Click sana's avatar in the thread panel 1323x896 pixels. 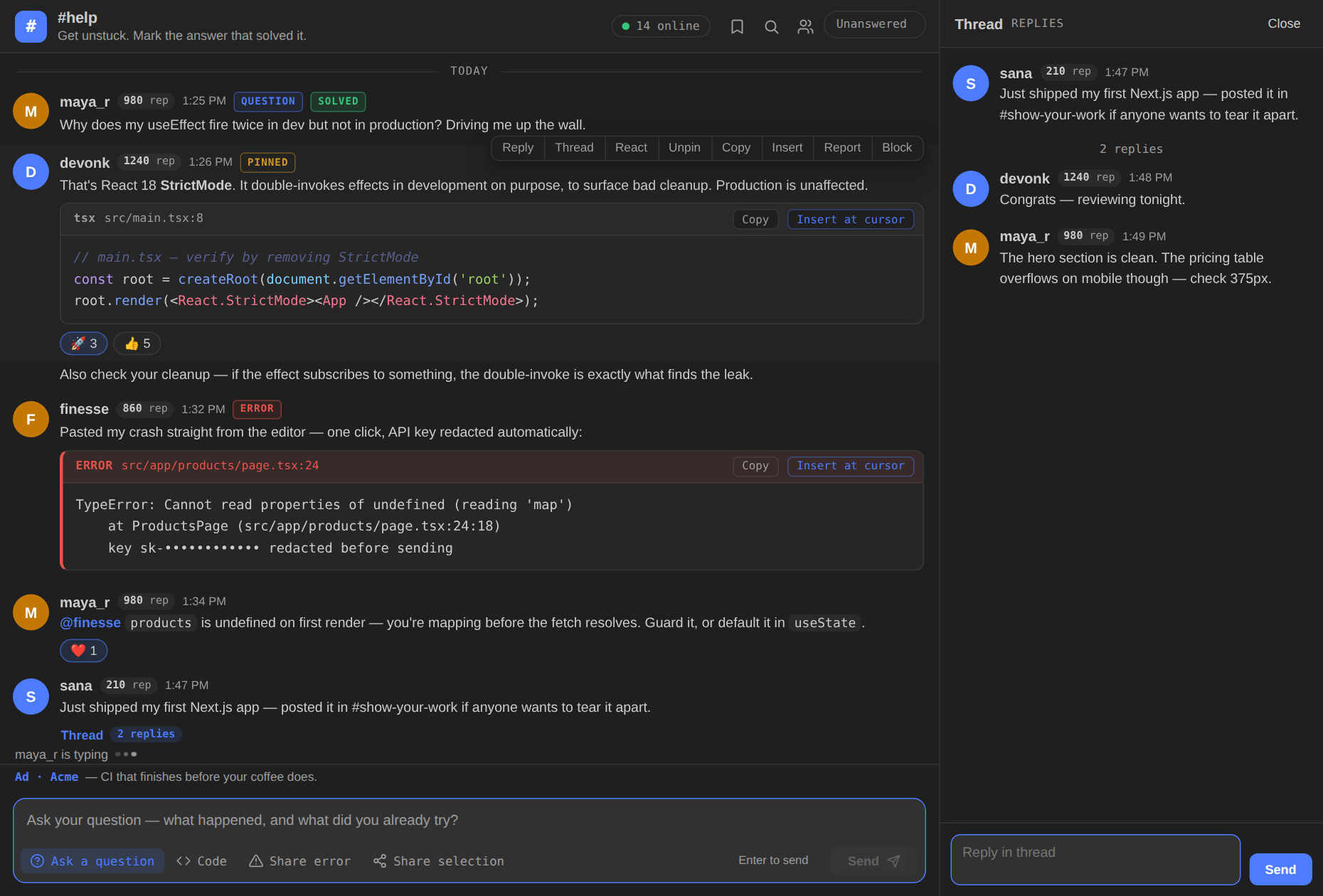click(970, 83)
